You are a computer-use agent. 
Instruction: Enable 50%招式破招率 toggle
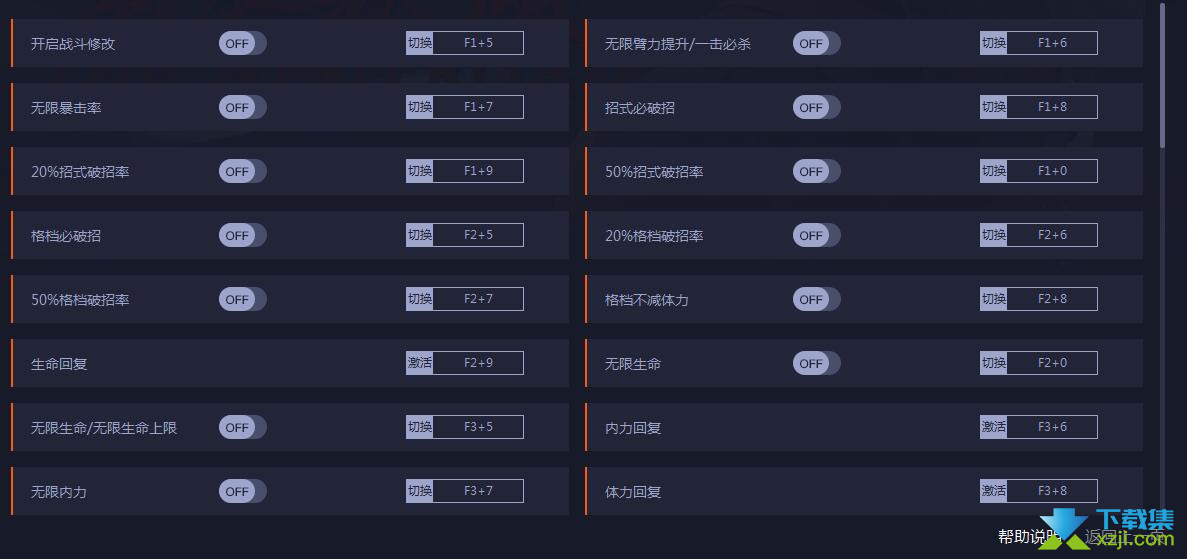[x=816, y=171]
